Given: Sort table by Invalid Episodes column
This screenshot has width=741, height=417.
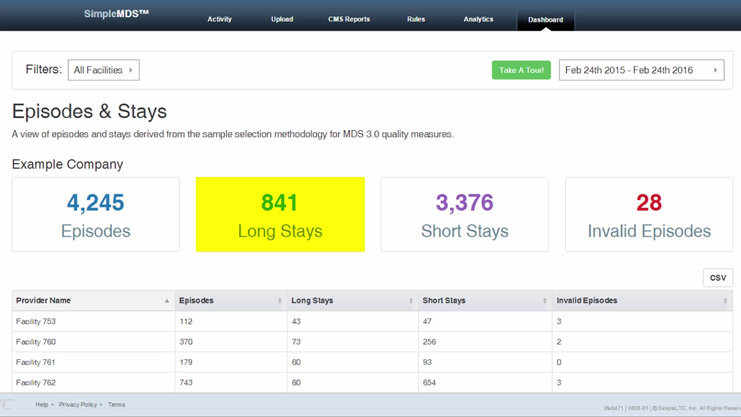Looking at the screenshot, I should point(641,300).
